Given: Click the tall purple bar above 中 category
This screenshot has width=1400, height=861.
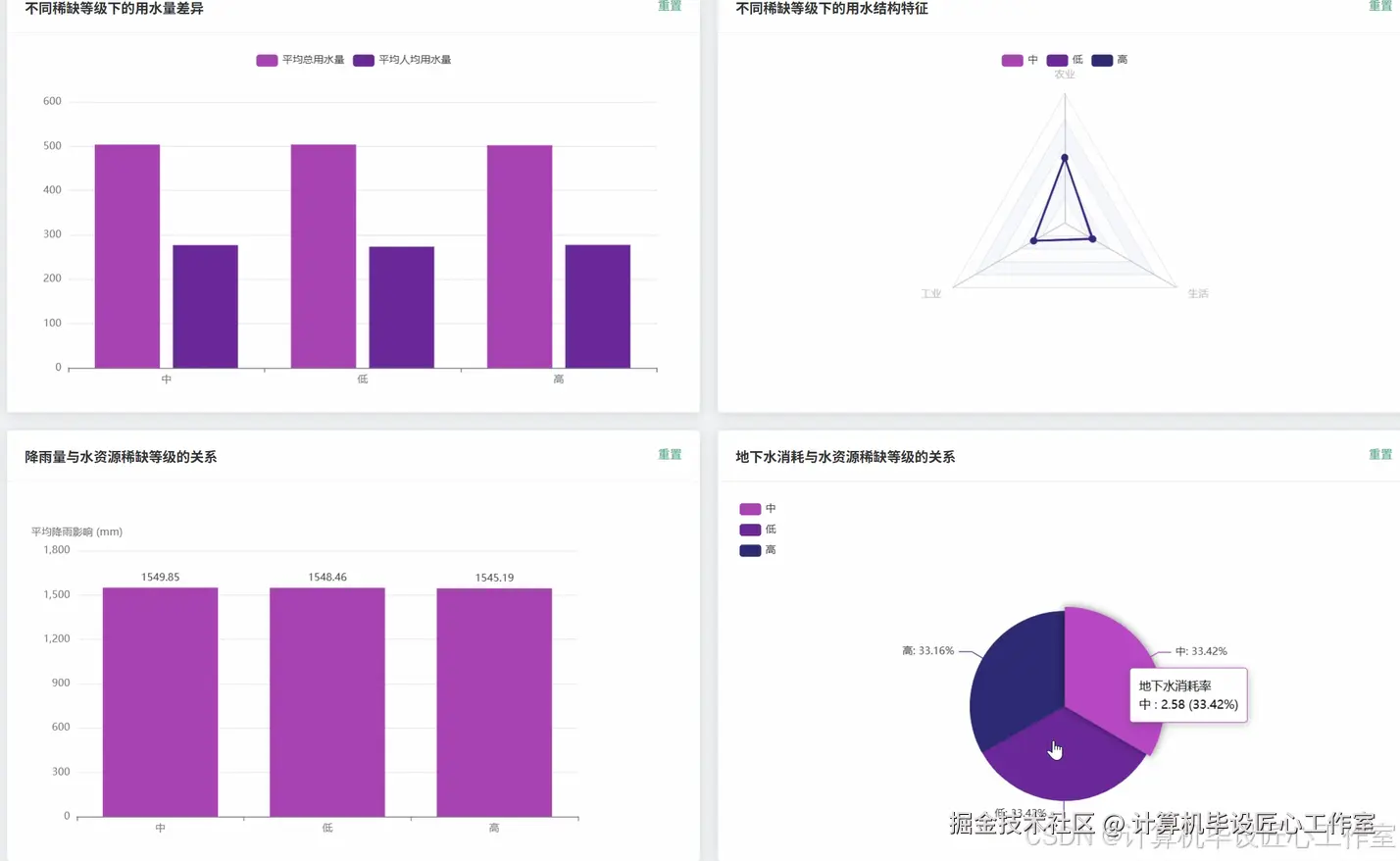Looking at the screenshot, I should tap(125, 255).
